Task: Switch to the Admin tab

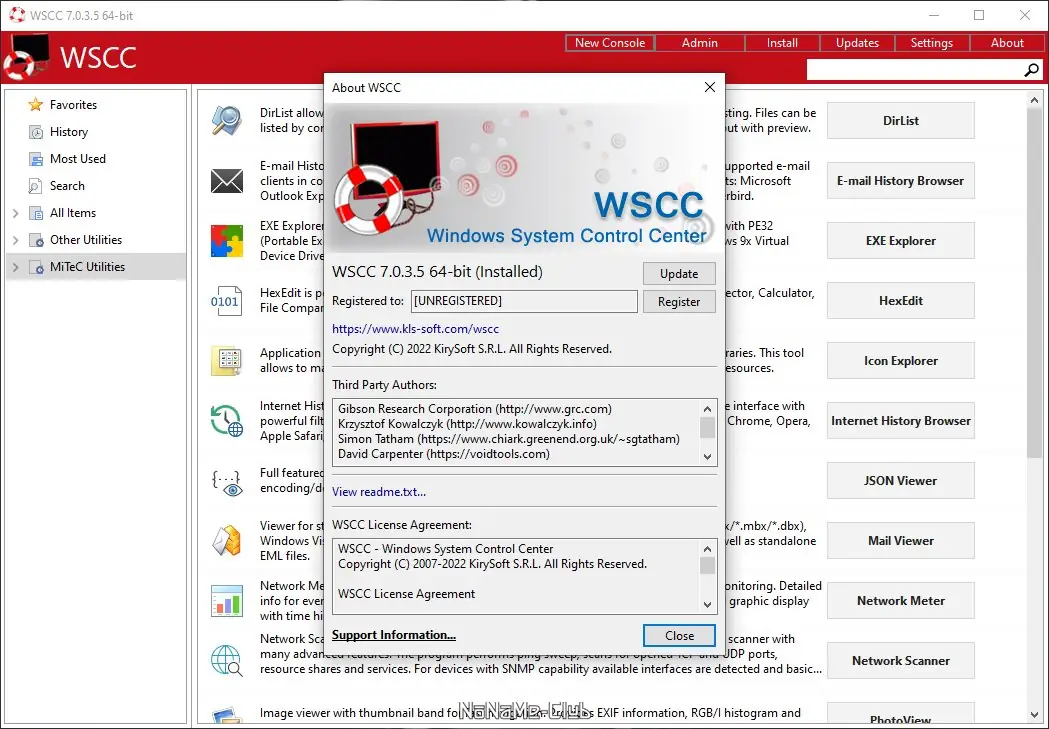Action: coord(699,42)
